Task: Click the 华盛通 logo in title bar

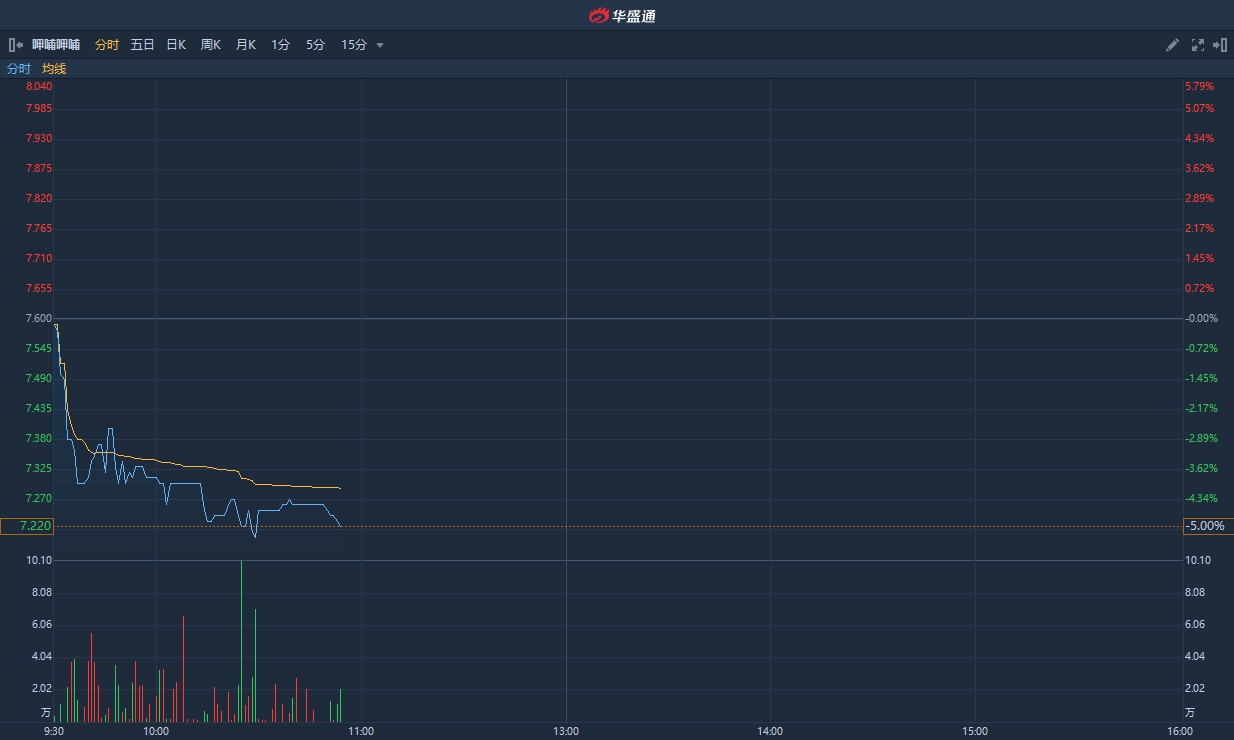Action: pos(622,15)
